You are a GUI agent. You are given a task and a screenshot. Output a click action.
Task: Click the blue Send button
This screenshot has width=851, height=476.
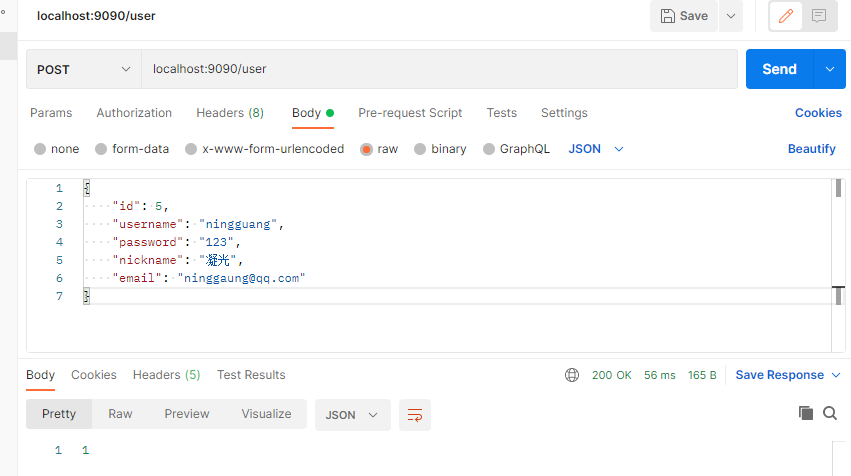click(779, 69)
